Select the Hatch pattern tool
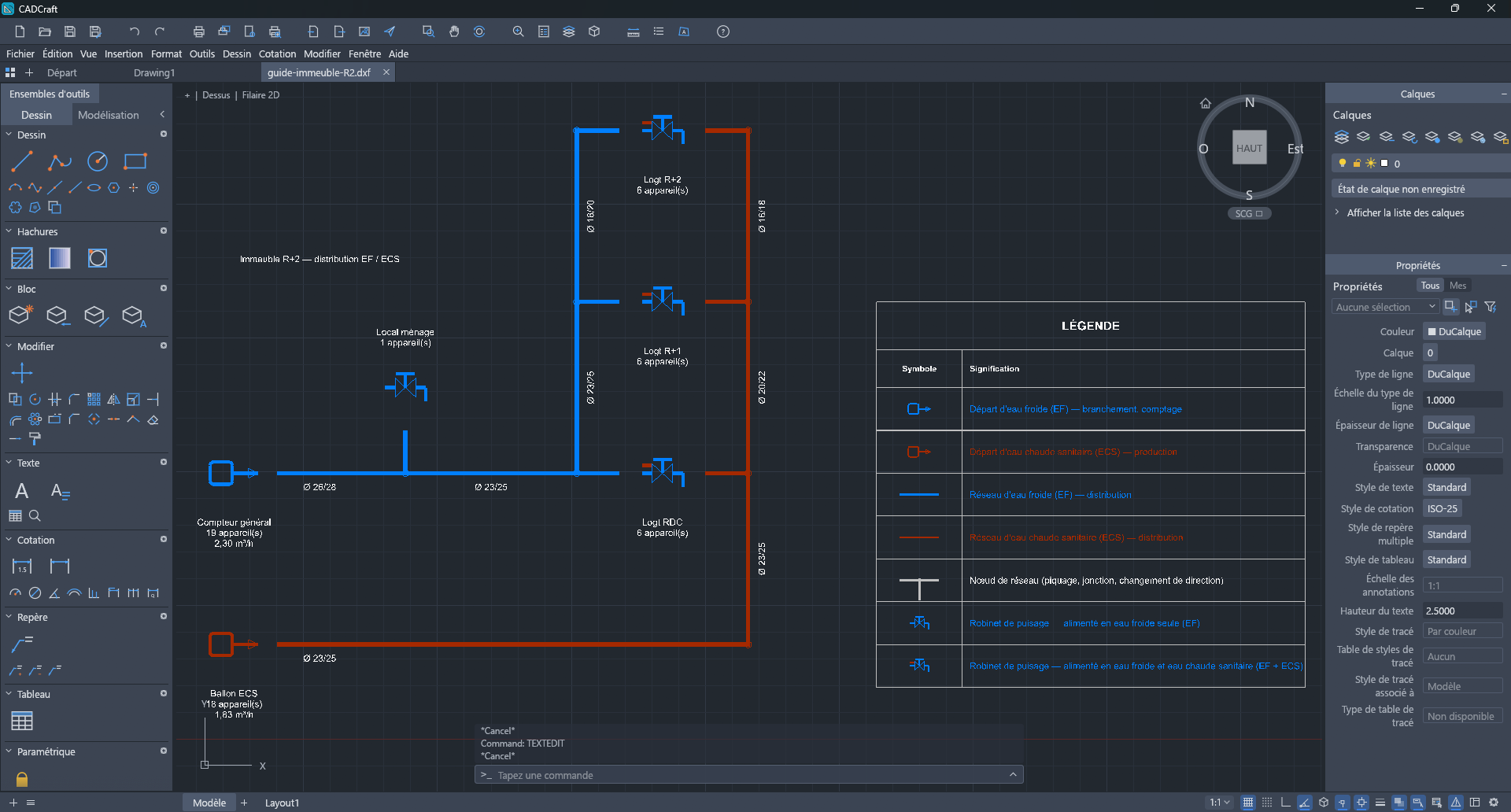Screen dimensions: 1511x812 point(22,258)
